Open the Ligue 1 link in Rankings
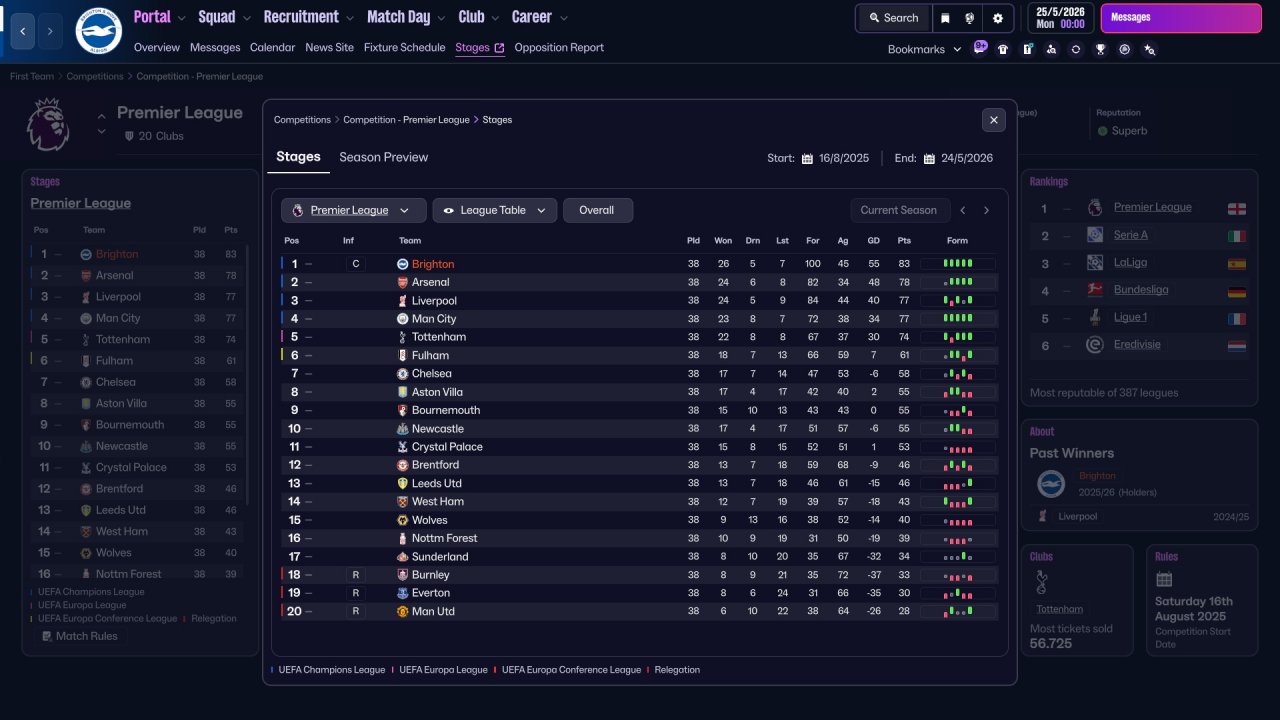 pyautogui.click(x=1131, y=317)
